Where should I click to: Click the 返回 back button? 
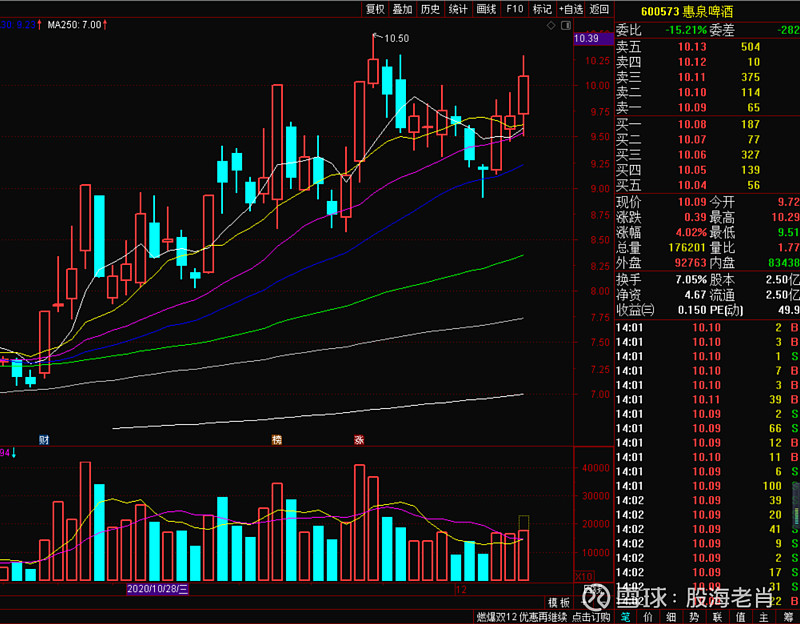(x=599, y=9)
